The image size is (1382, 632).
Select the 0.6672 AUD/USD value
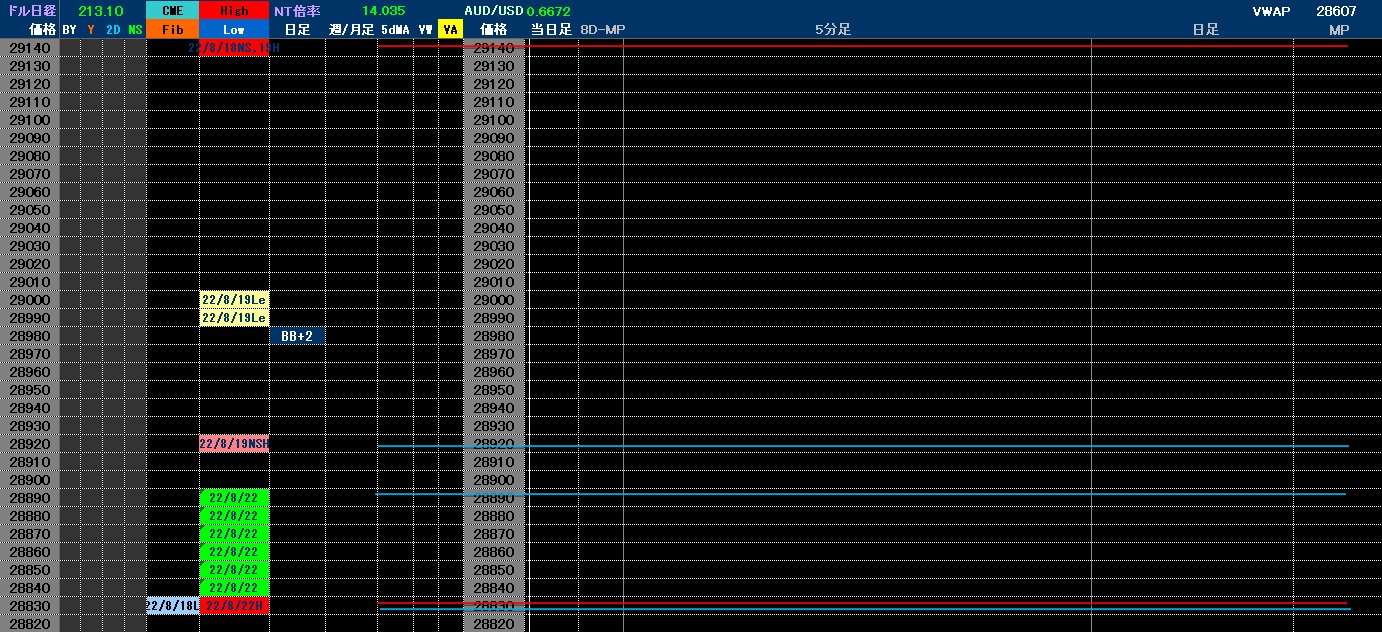click(x=549, y=11)
